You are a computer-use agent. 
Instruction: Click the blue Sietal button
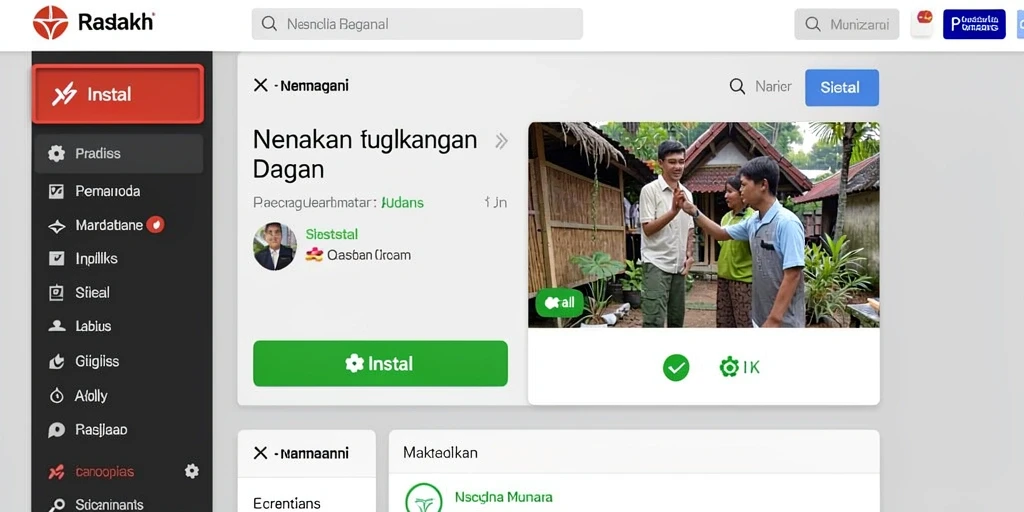(842, 88)
